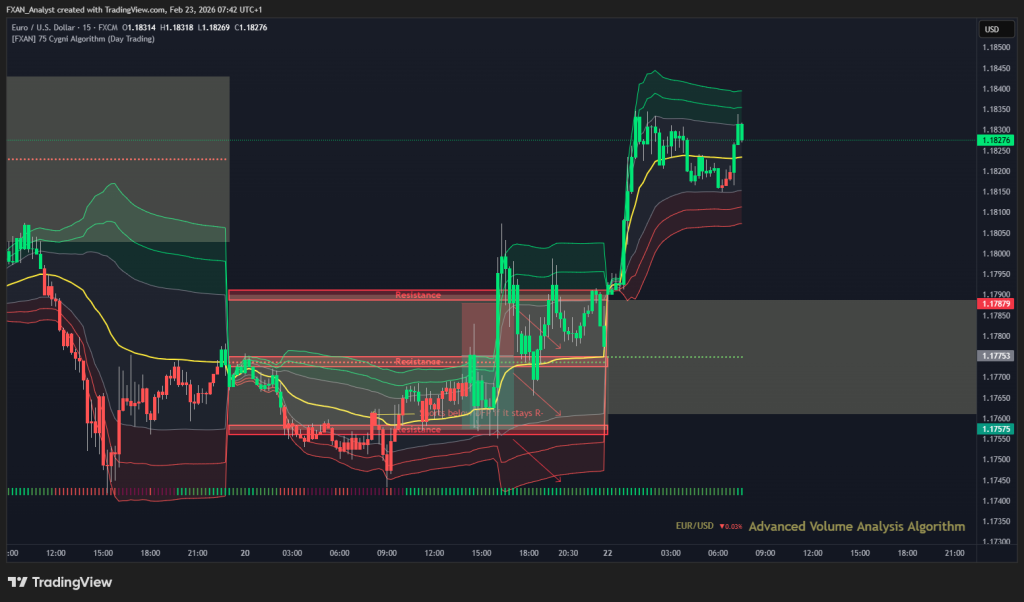Click the green 1.18276 current price label
The height and width of the screenshot is (602, 1024).
tap(996, 141)
